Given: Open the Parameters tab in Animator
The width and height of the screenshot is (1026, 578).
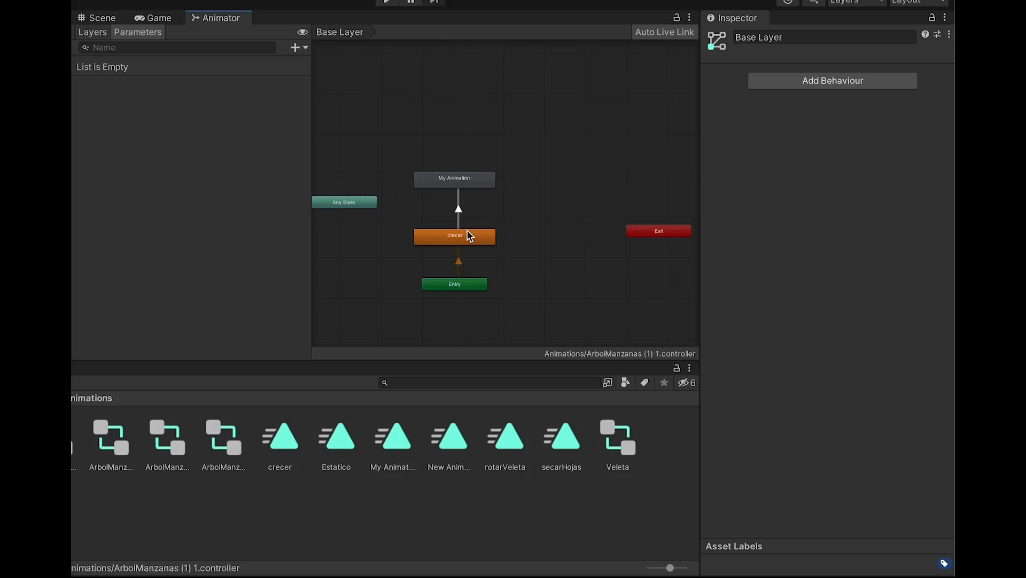Looking at the screenshot, I should [x=137, y=32].
